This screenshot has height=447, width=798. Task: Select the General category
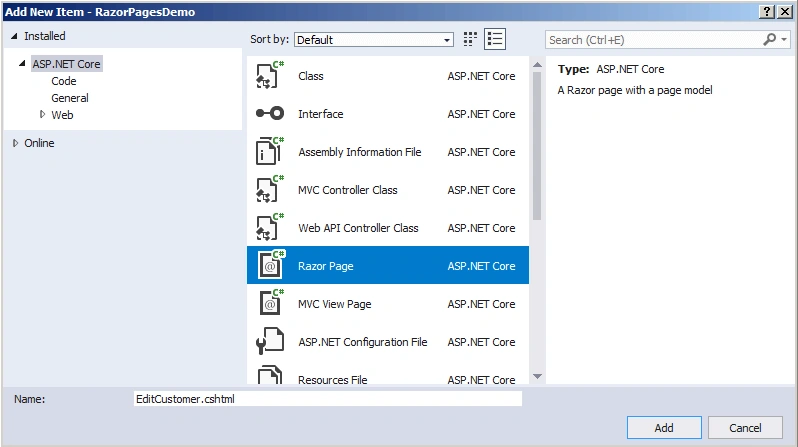70,98
